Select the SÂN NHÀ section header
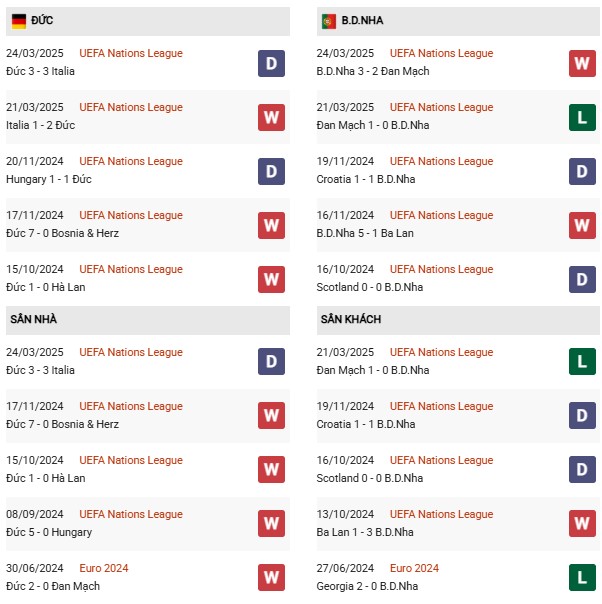 [x=148, y=320]
